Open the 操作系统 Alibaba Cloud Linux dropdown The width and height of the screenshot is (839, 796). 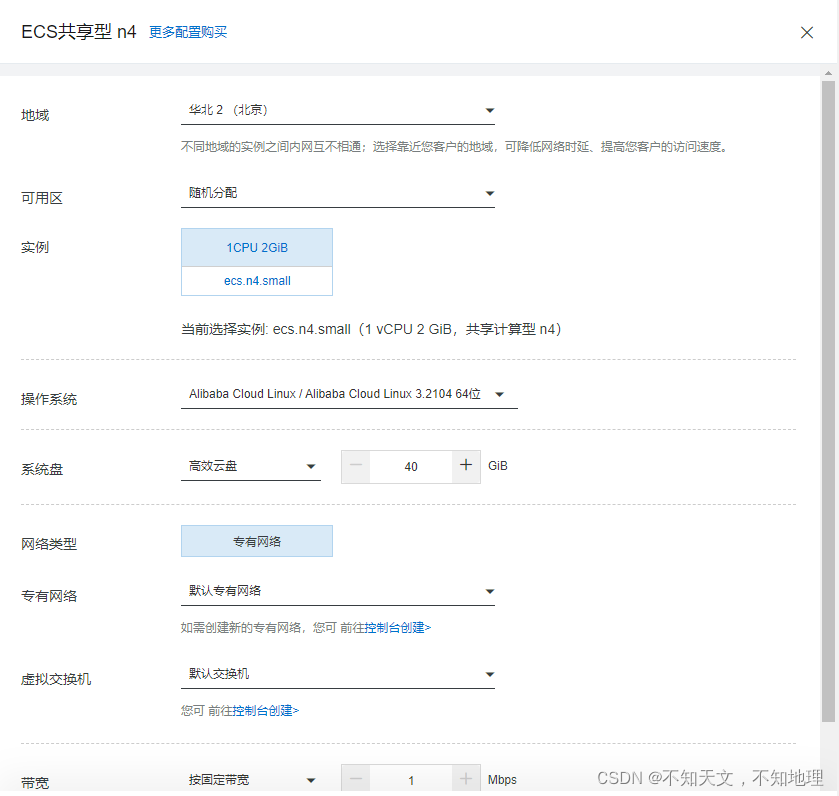[x=349, y=394]
